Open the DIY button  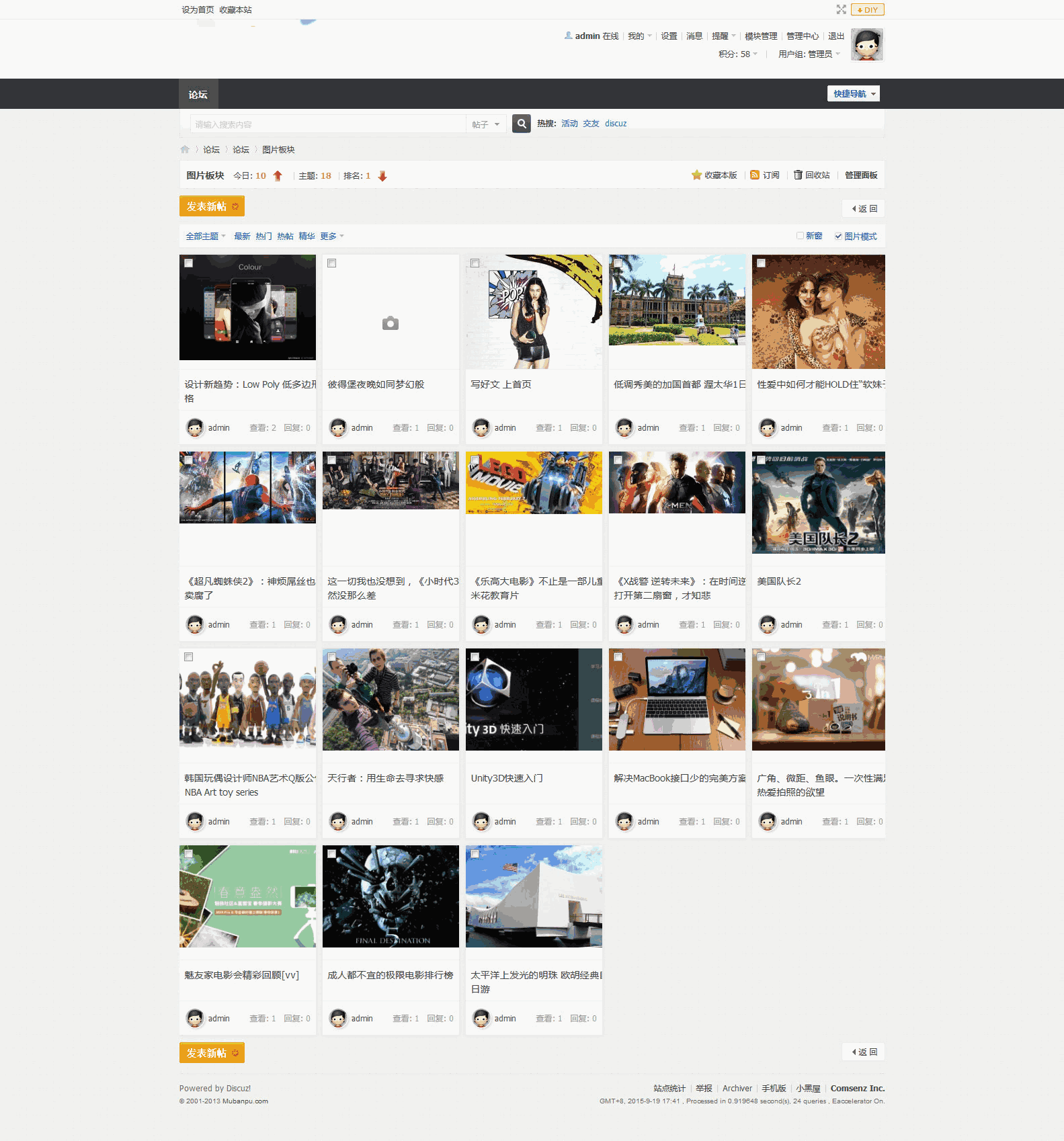tap(867, 9)
